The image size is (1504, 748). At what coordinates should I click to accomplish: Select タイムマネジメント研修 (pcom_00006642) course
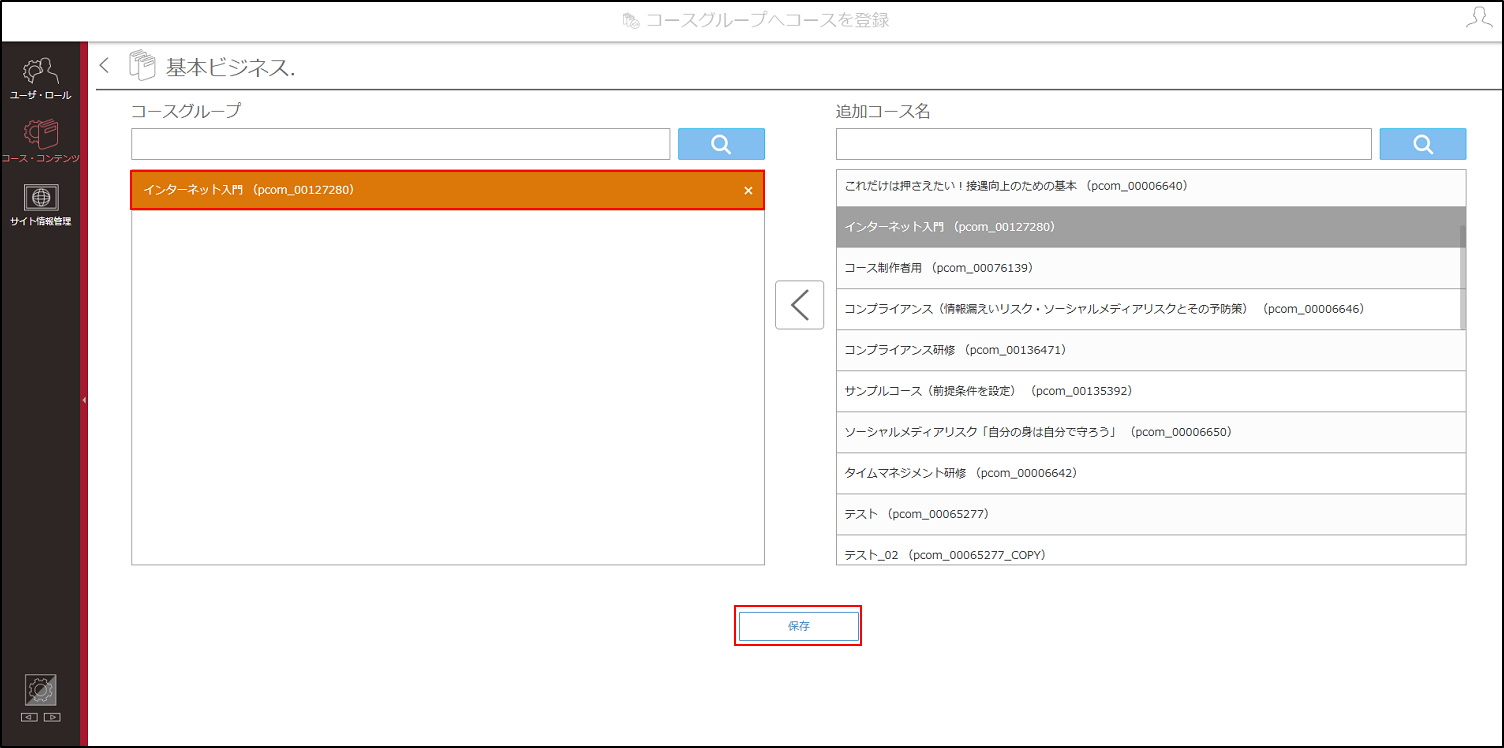point(1151,473)
